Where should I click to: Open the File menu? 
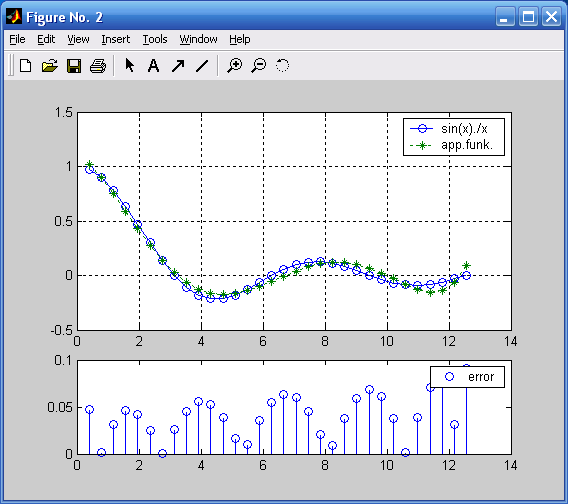tap(17, 39)
